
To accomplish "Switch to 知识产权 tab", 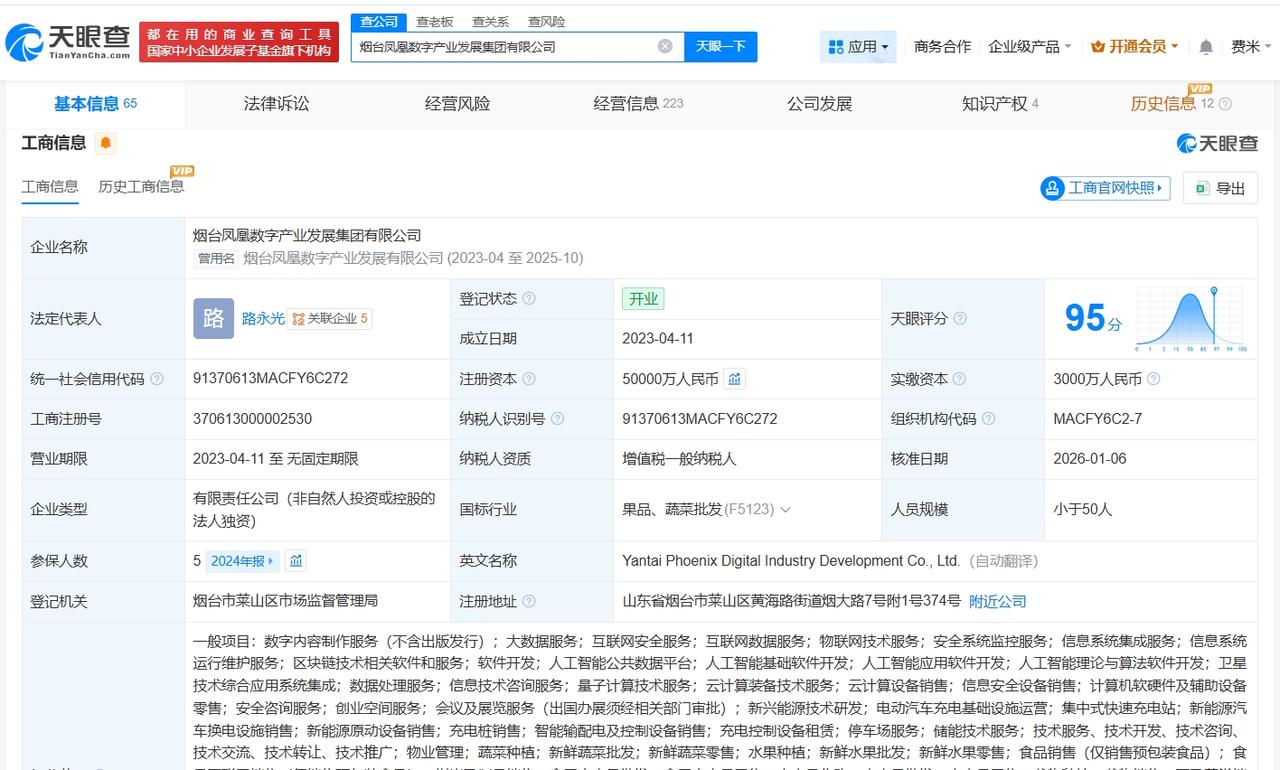I will point(1000,104).
